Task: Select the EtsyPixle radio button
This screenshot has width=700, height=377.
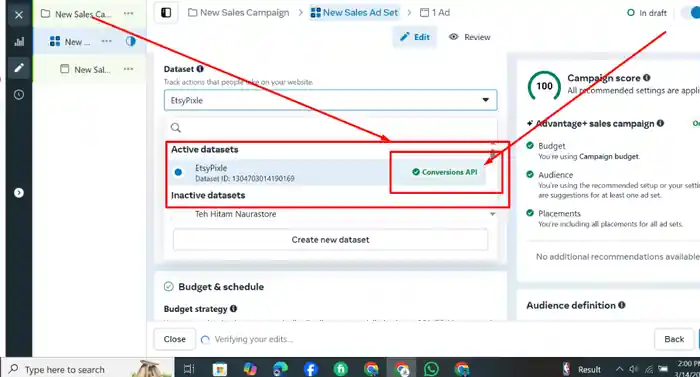Action: (x=178, y=172)
